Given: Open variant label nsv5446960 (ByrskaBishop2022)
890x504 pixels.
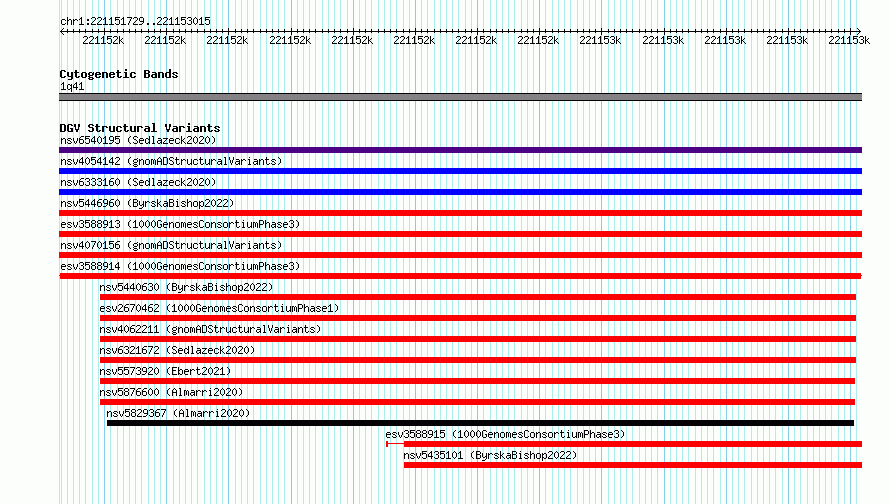Looking at the screenshot, I should pyautogui.click(x=147, y=203).
